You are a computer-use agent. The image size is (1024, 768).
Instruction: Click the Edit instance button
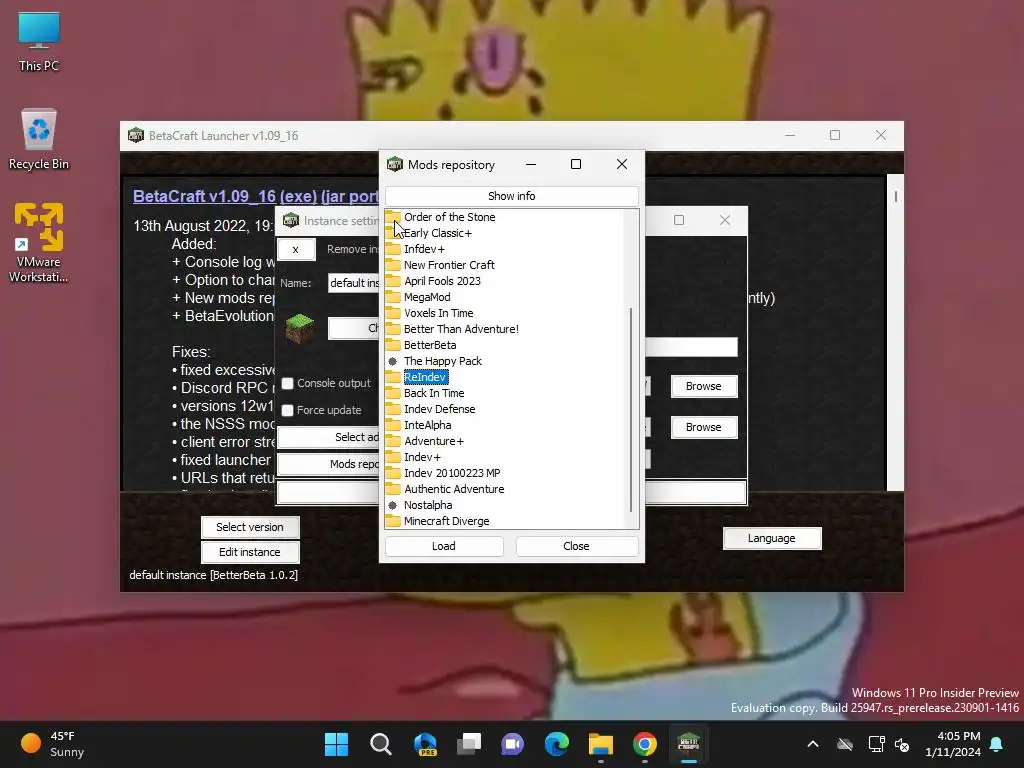249,552
